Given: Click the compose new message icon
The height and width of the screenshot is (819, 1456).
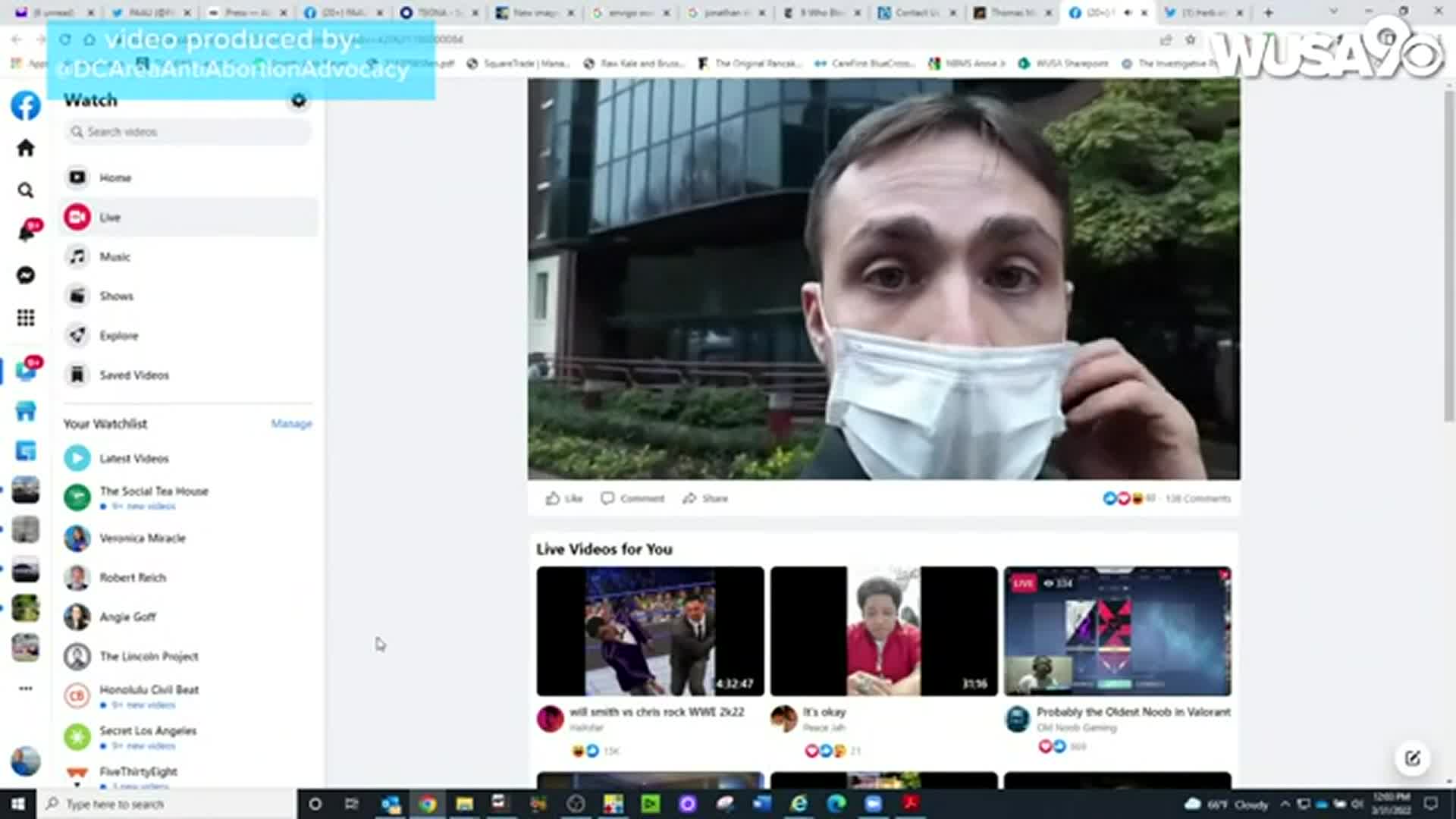Looking at the screenshot, I should click(1412, 758).
